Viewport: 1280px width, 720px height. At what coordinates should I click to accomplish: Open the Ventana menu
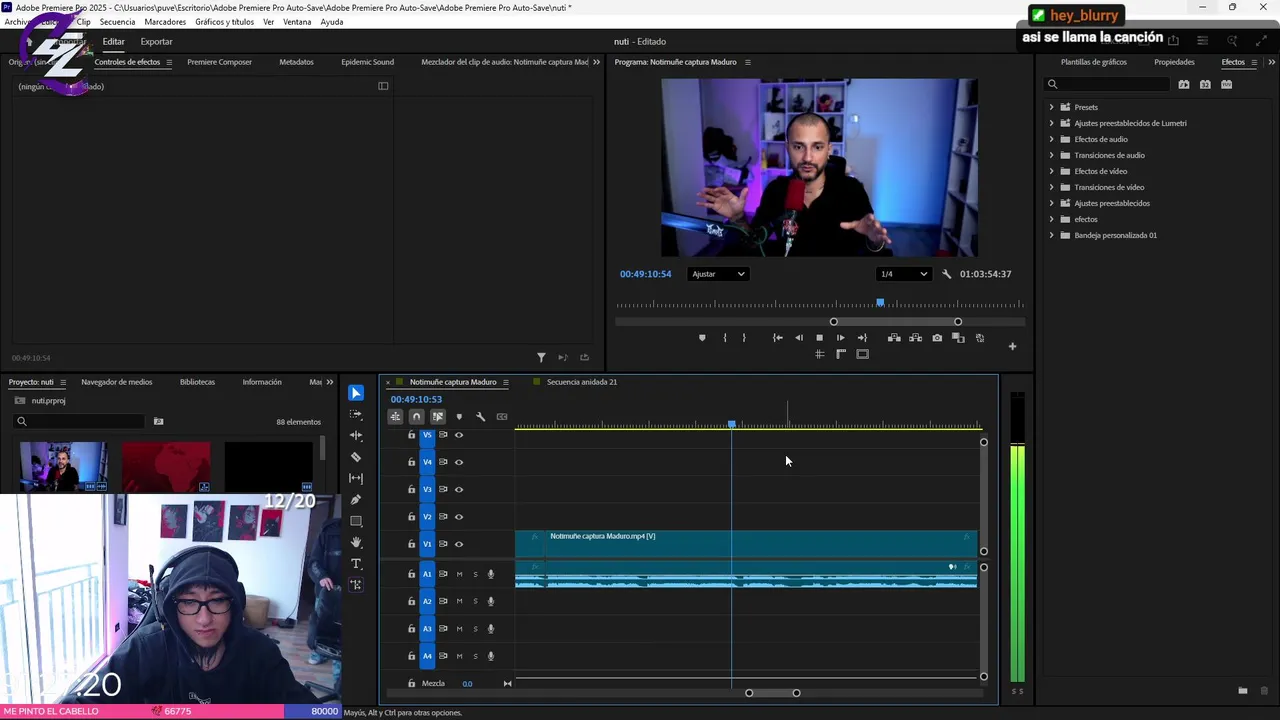[297, 22]
